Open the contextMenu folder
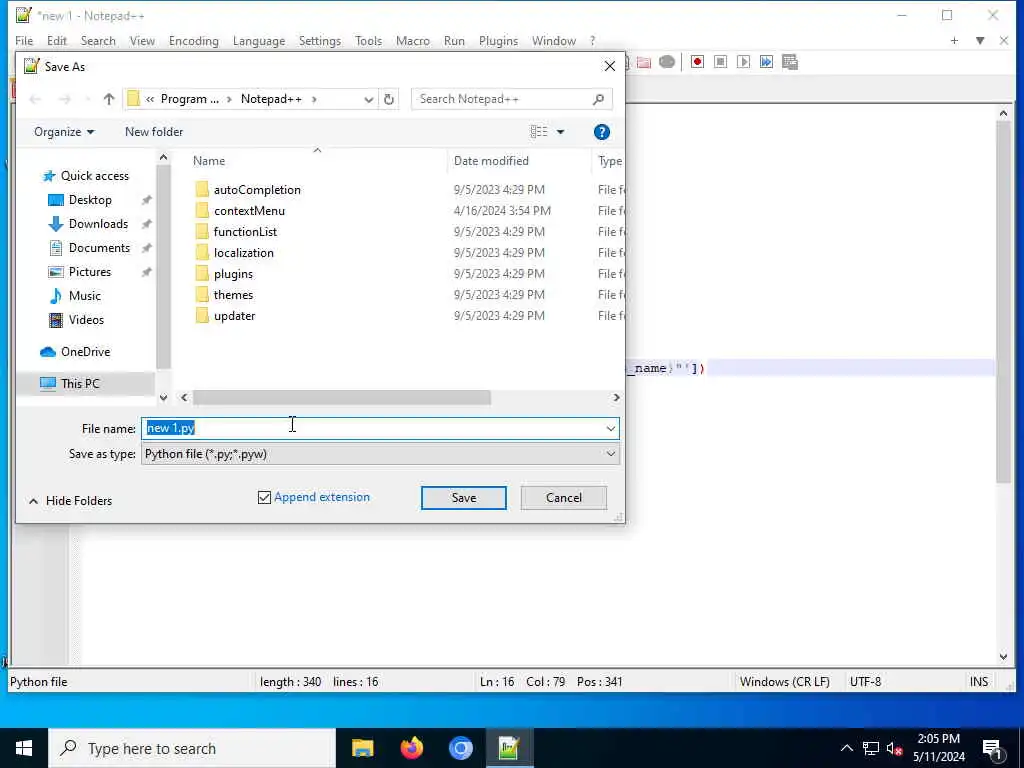 coord(249,210)
